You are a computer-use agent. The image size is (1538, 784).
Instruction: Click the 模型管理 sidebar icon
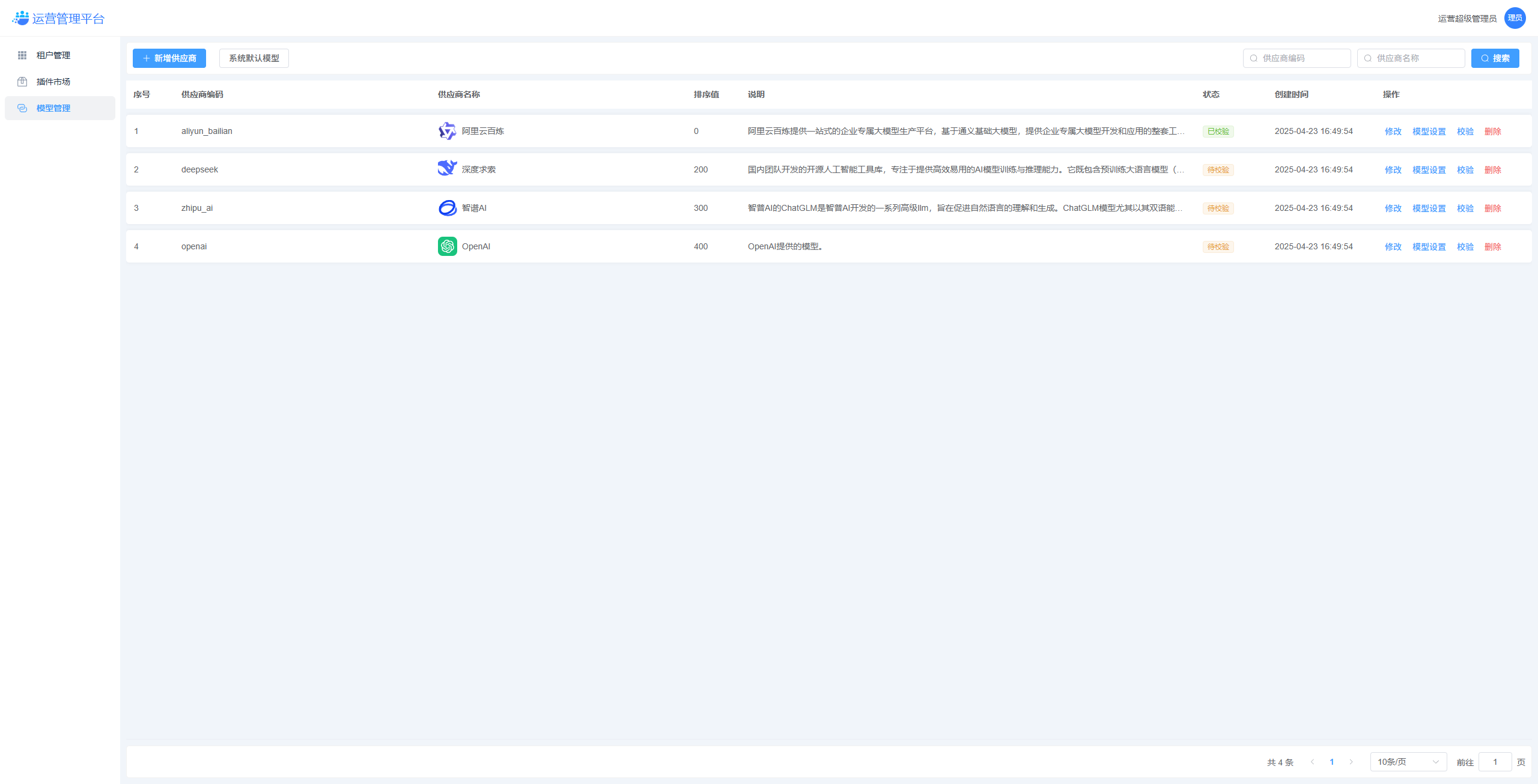(22, 108)
